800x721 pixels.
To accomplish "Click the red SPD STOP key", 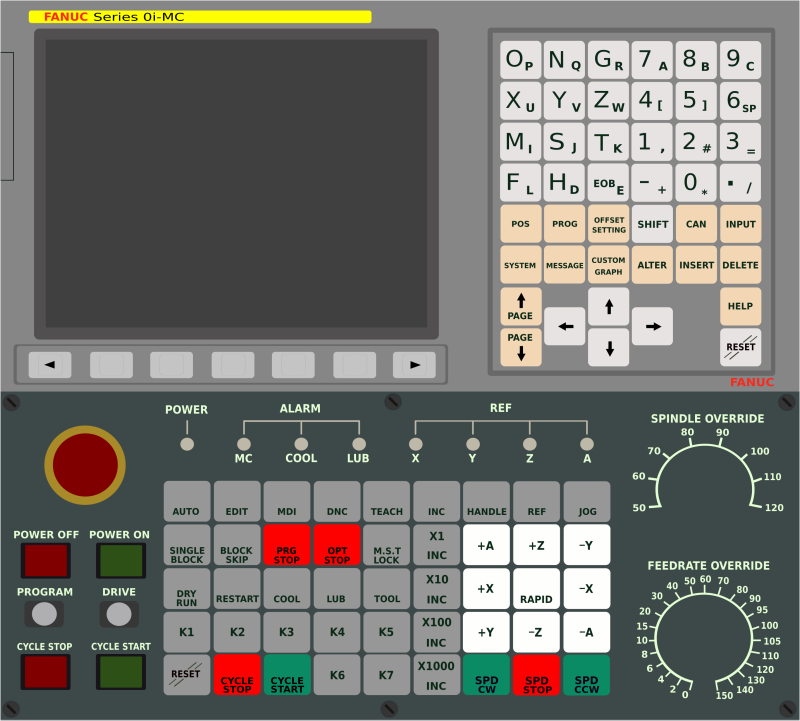I will [x=536, y=675].
